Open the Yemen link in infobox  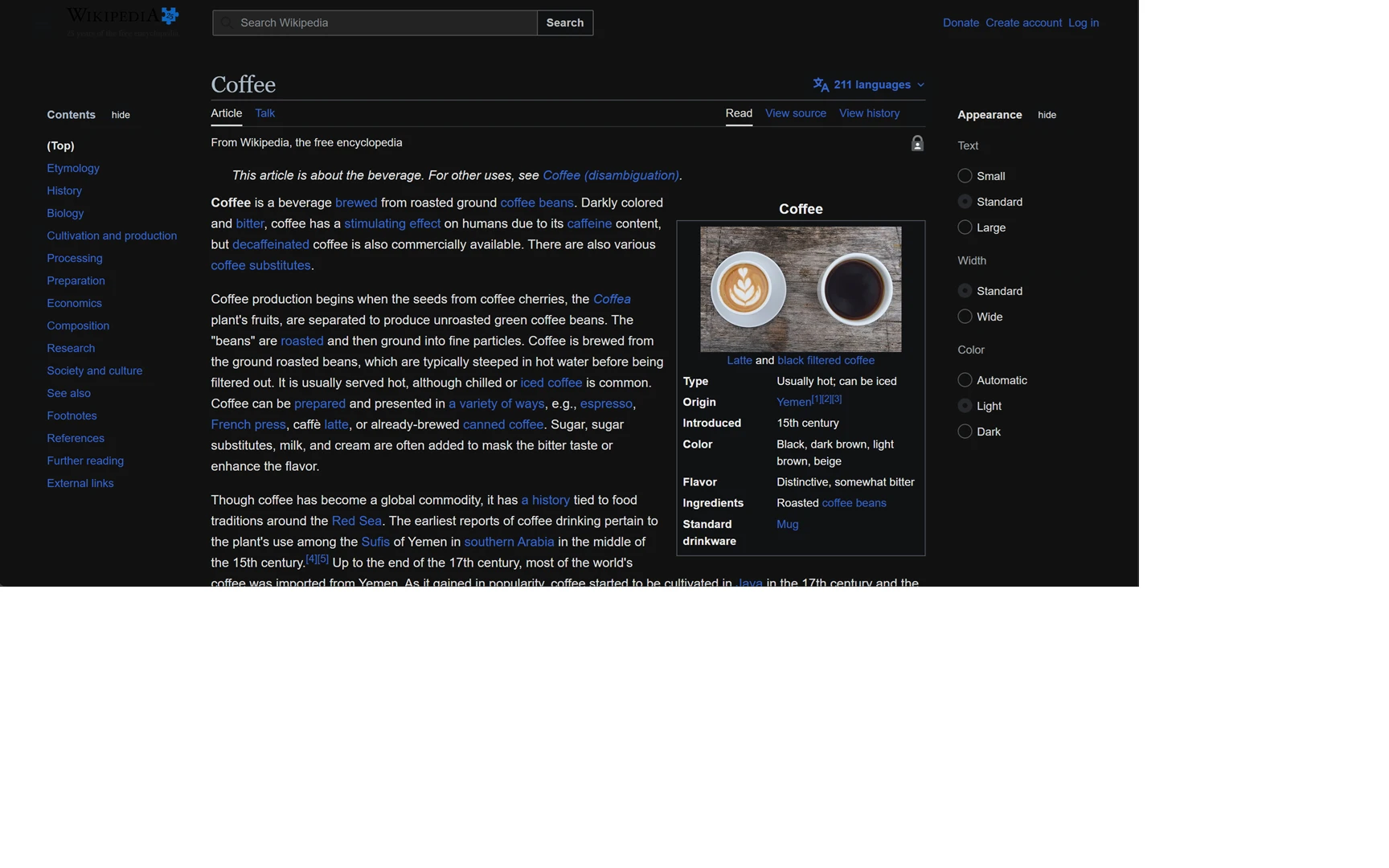[793, 402]
